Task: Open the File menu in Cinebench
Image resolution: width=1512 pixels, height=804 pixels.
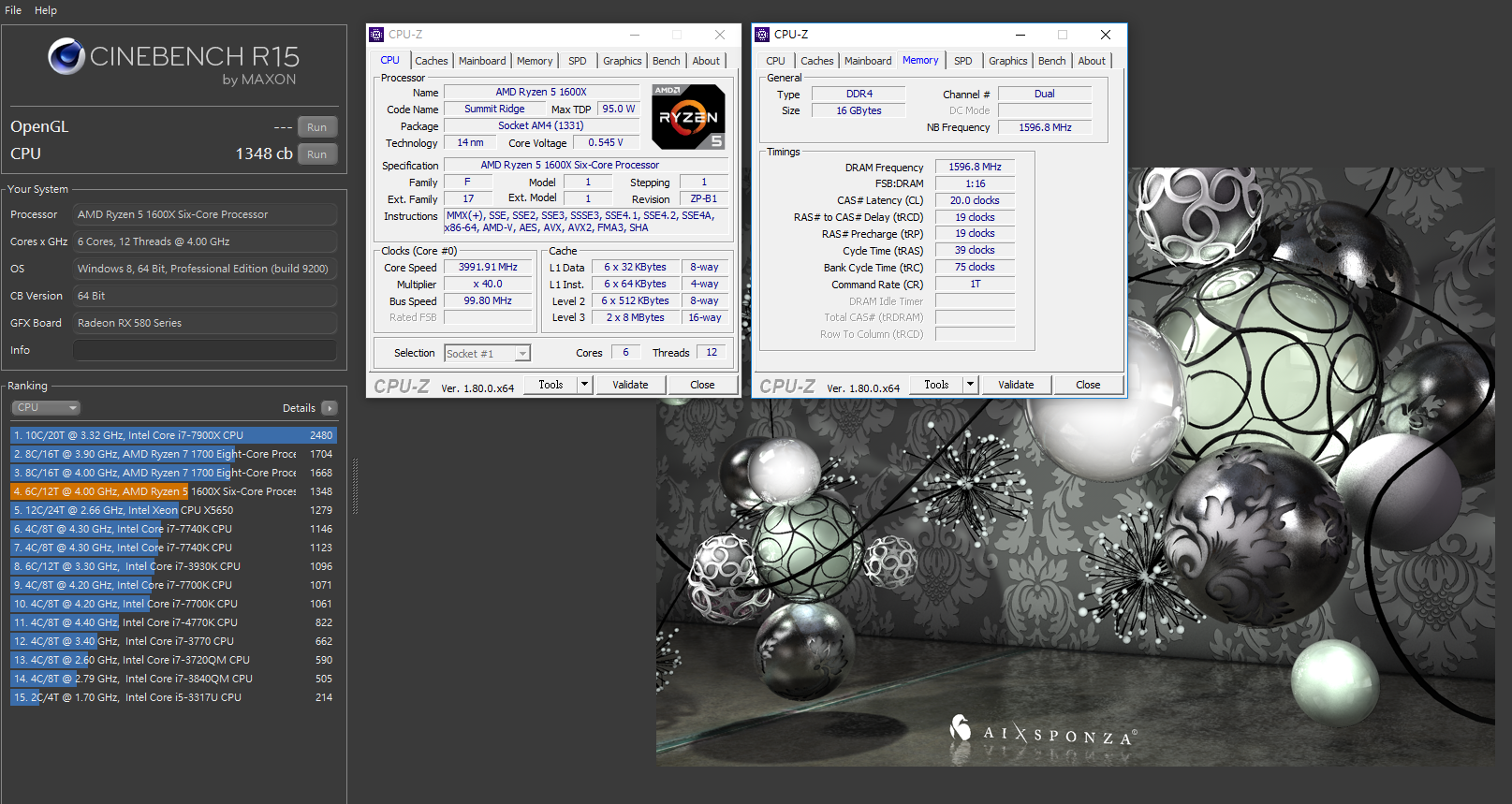Action: point(13,10)
